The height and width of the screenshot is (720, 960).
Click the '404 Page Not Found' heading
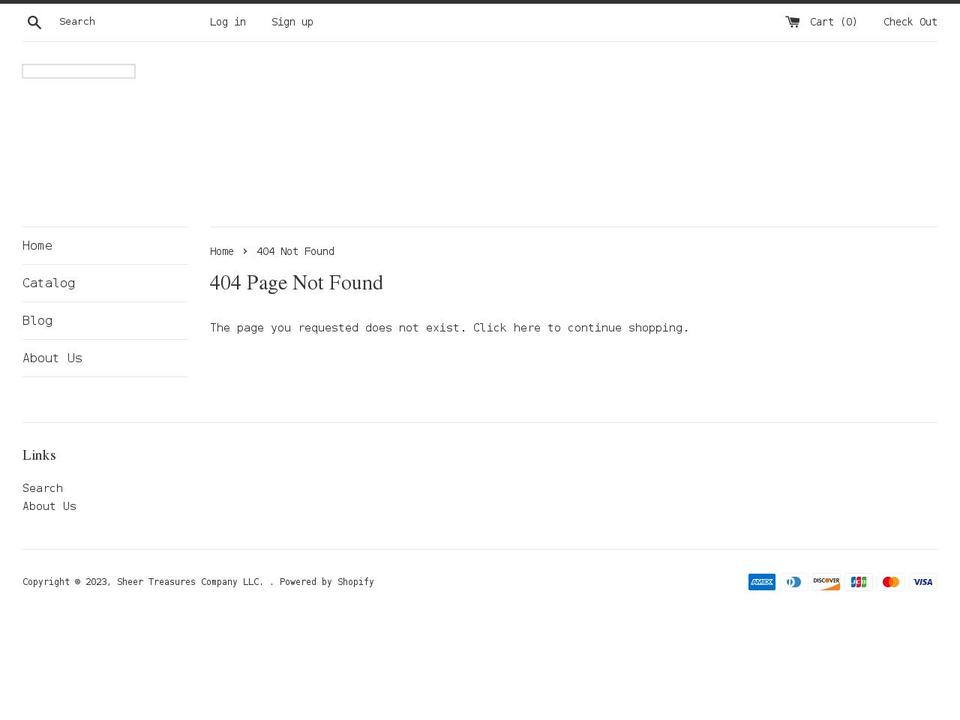tap(296, 282)
